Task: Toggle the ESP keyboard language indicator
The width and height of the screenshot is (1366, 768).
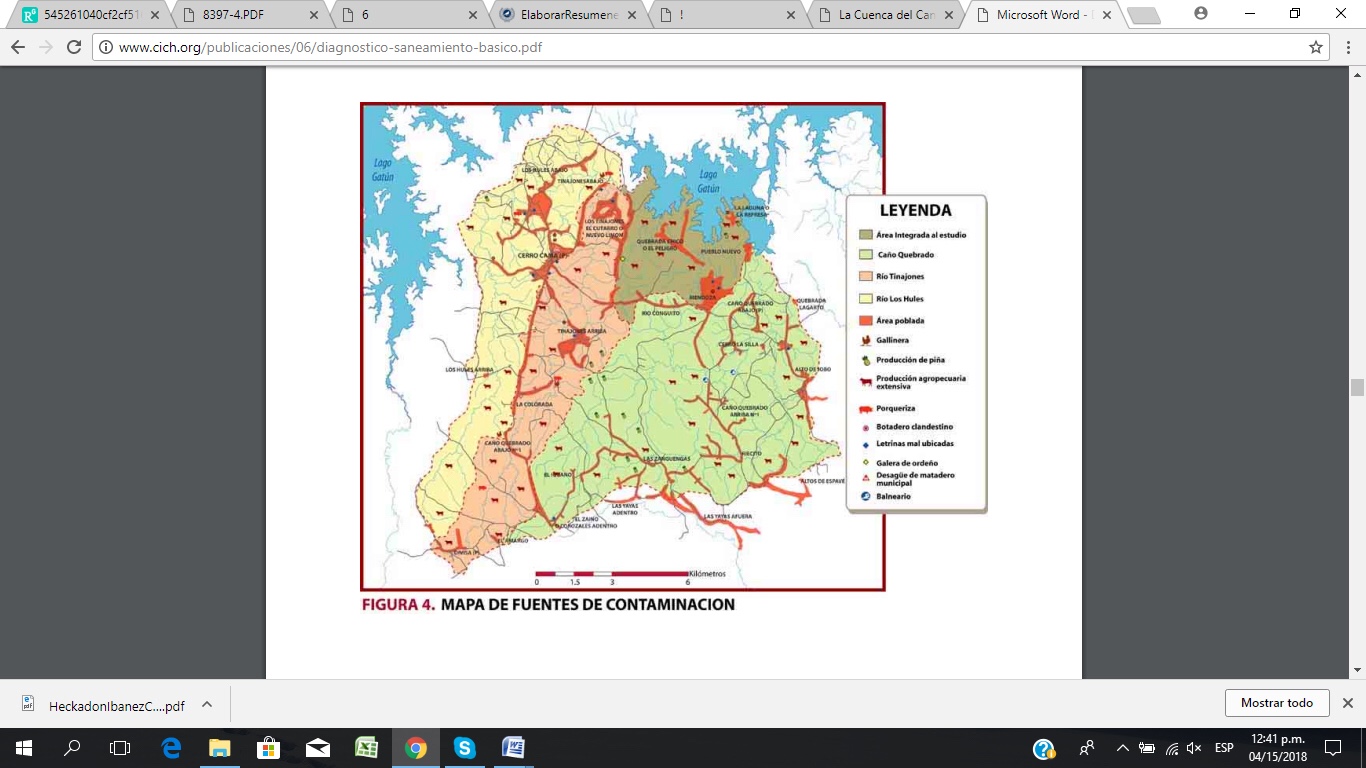Action: coord(1224,748)
